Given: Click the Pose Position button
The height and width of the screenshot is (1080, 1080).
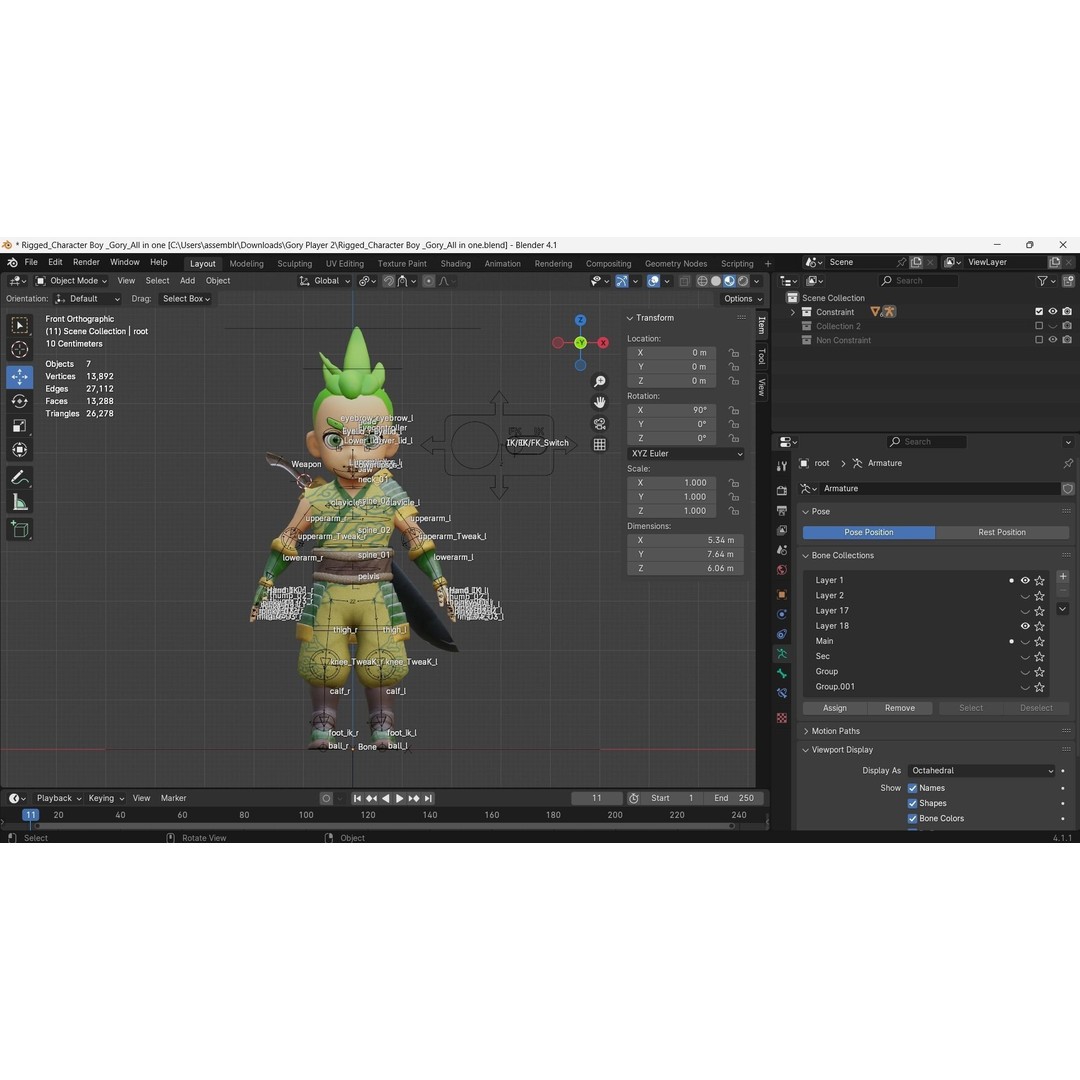Looking at the screenshot, I should click(x=869, y=532).
